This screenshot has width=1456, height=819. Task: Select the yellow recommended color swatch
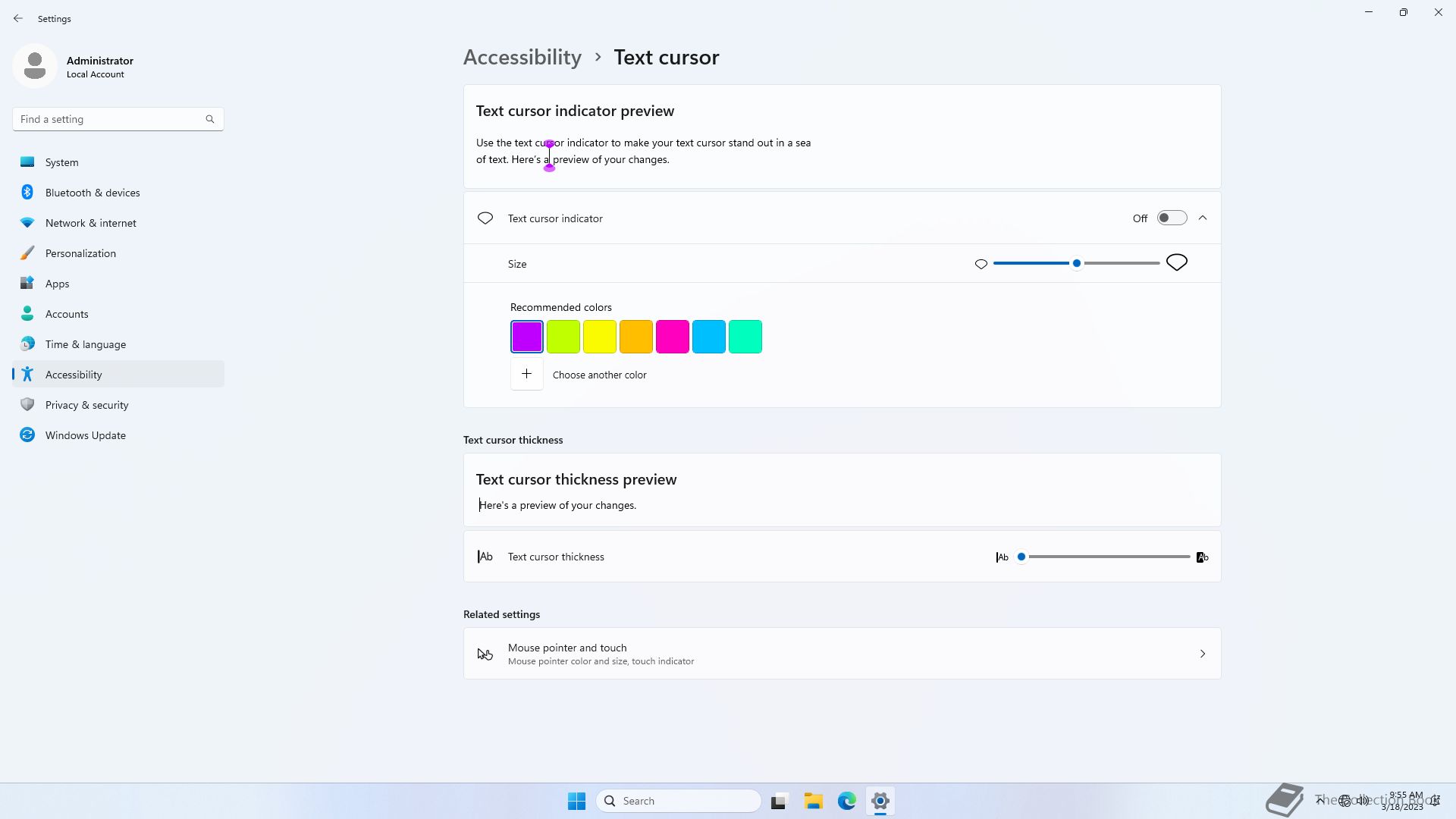point(599,337)
